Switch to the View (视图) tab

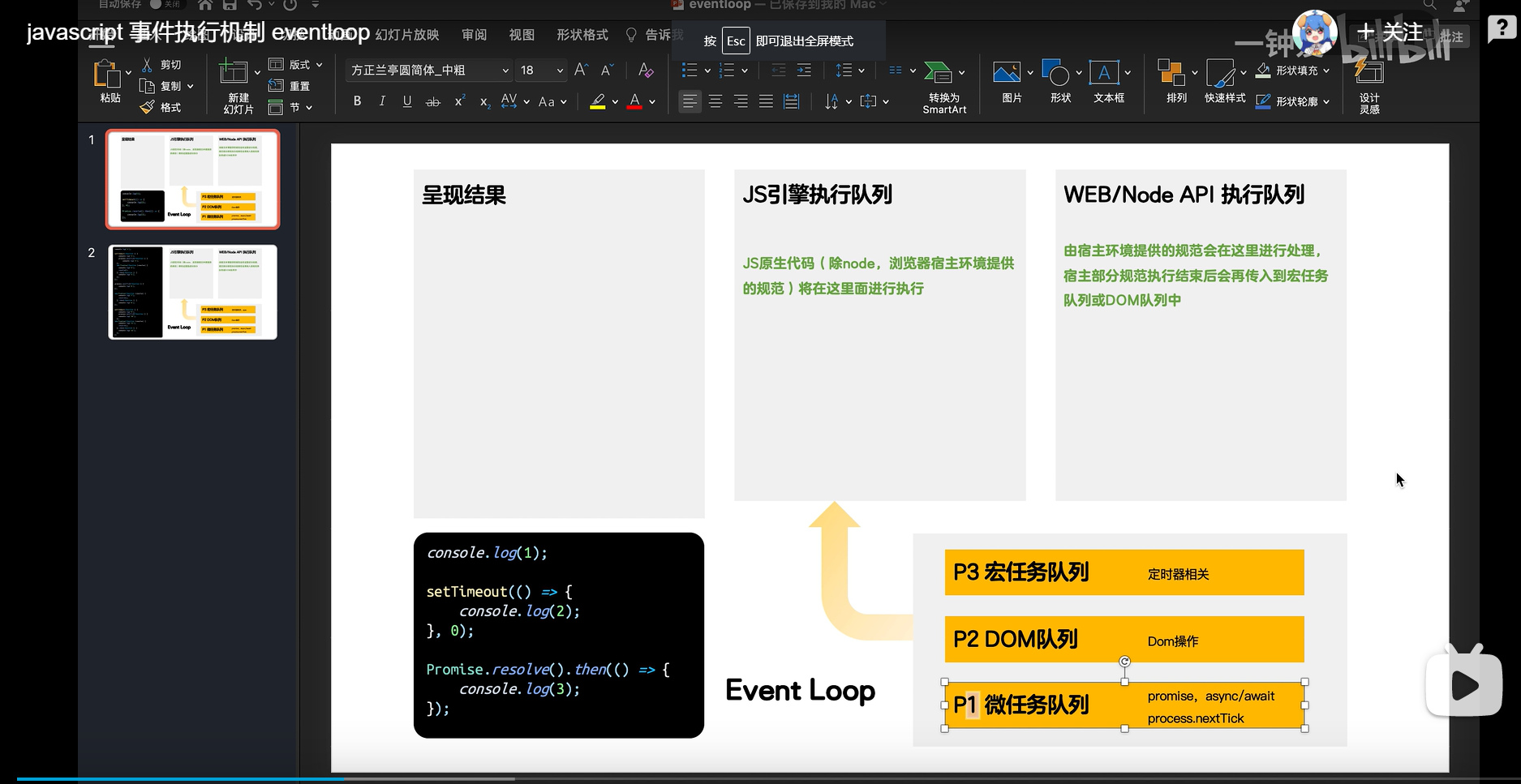click(522, 35)
